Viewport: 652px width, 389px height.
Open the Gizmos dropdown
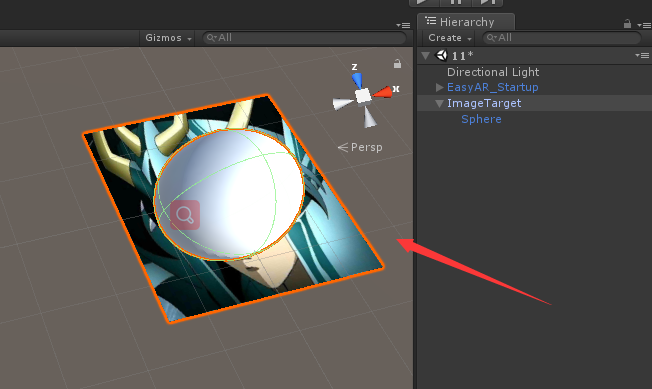(168, 38)
